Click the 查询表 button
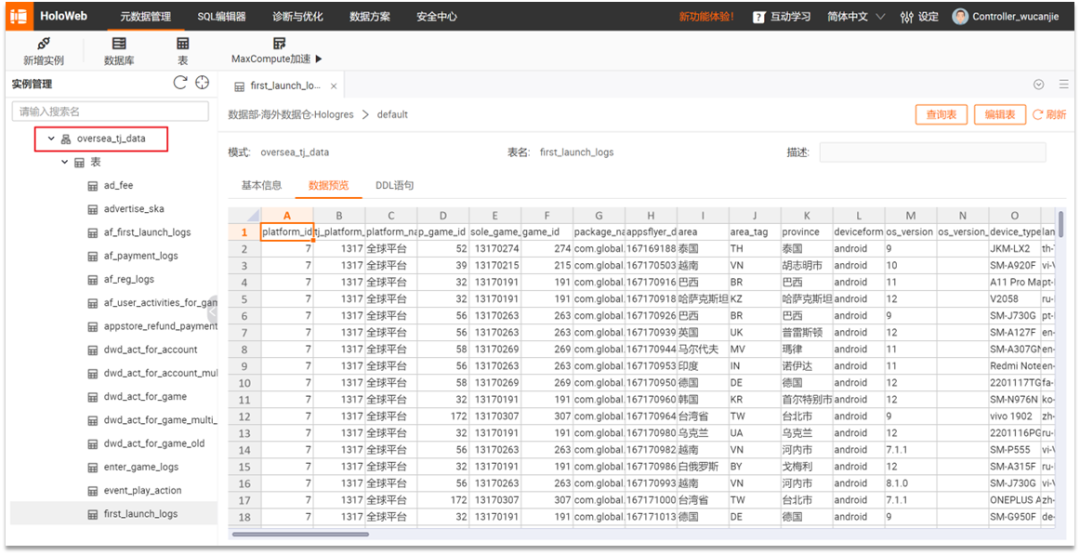Viewport: 1080px width, 555px height. point(941,115)
